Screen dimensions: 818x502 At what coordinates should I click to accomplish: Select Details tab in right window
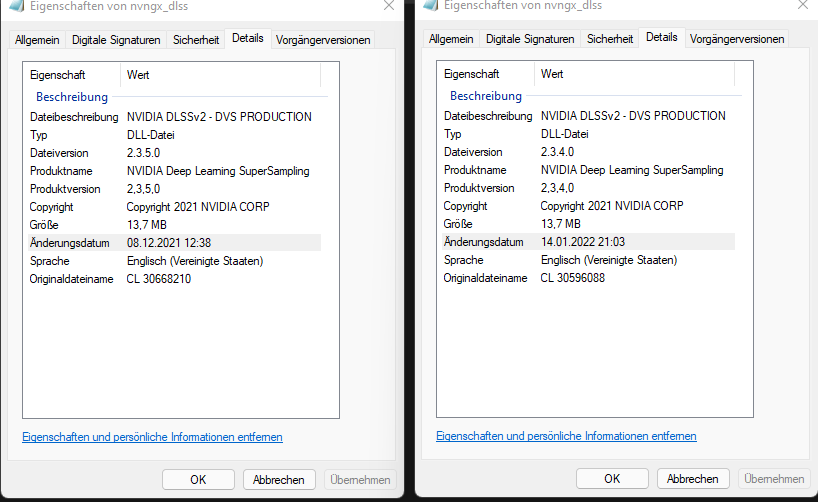[x=661, y=37]
